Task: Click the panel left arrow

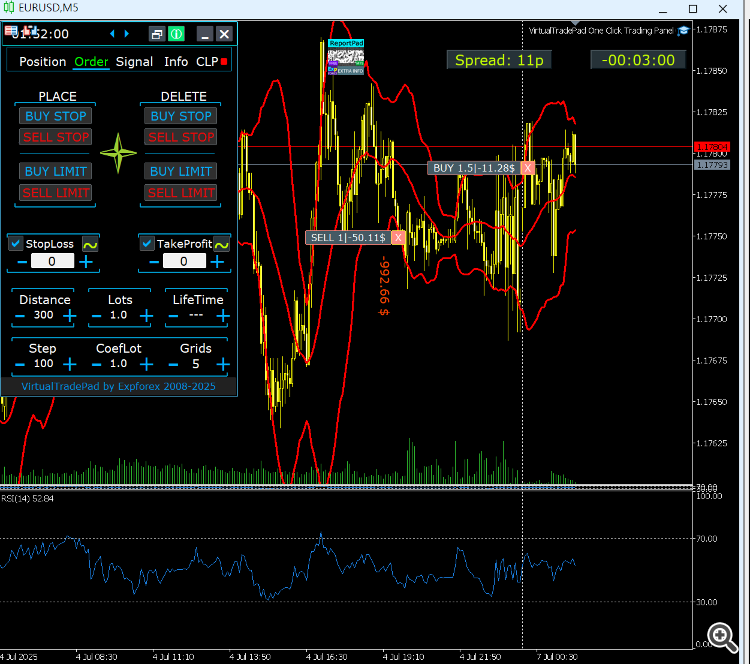Action: tap(112, 33)
